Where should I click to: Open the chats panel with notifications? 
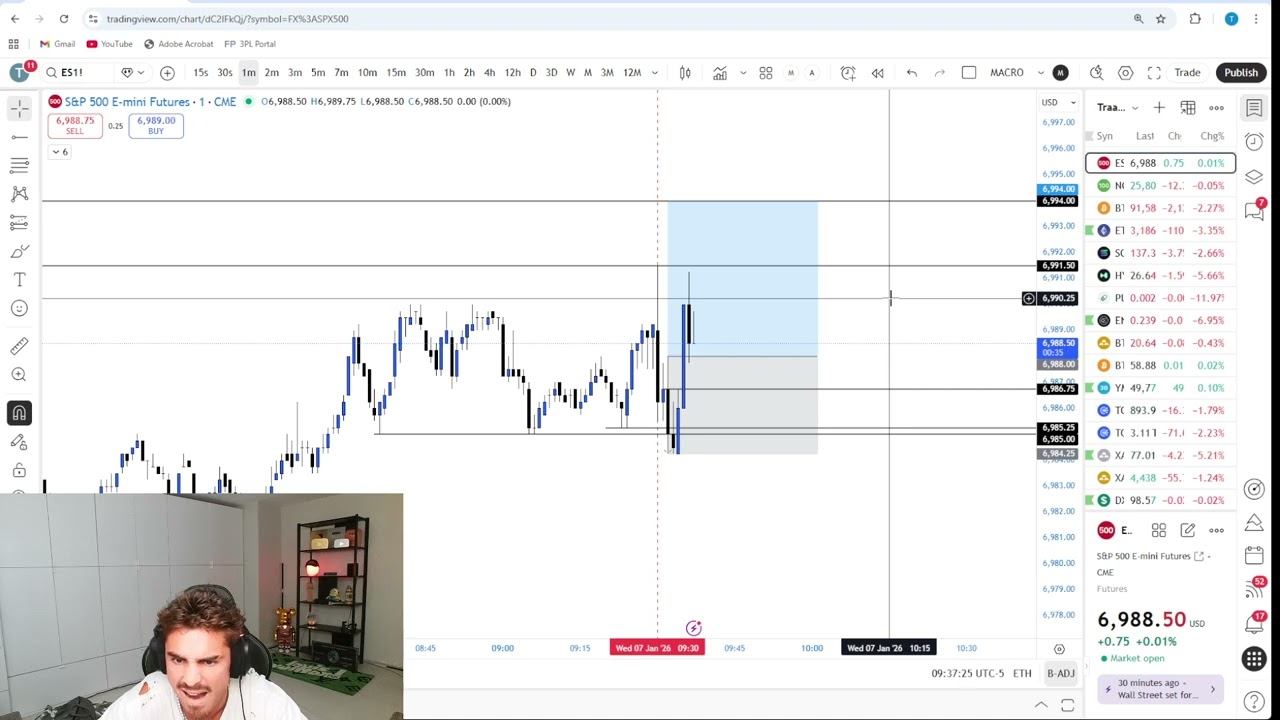[x=1254, y=210]
